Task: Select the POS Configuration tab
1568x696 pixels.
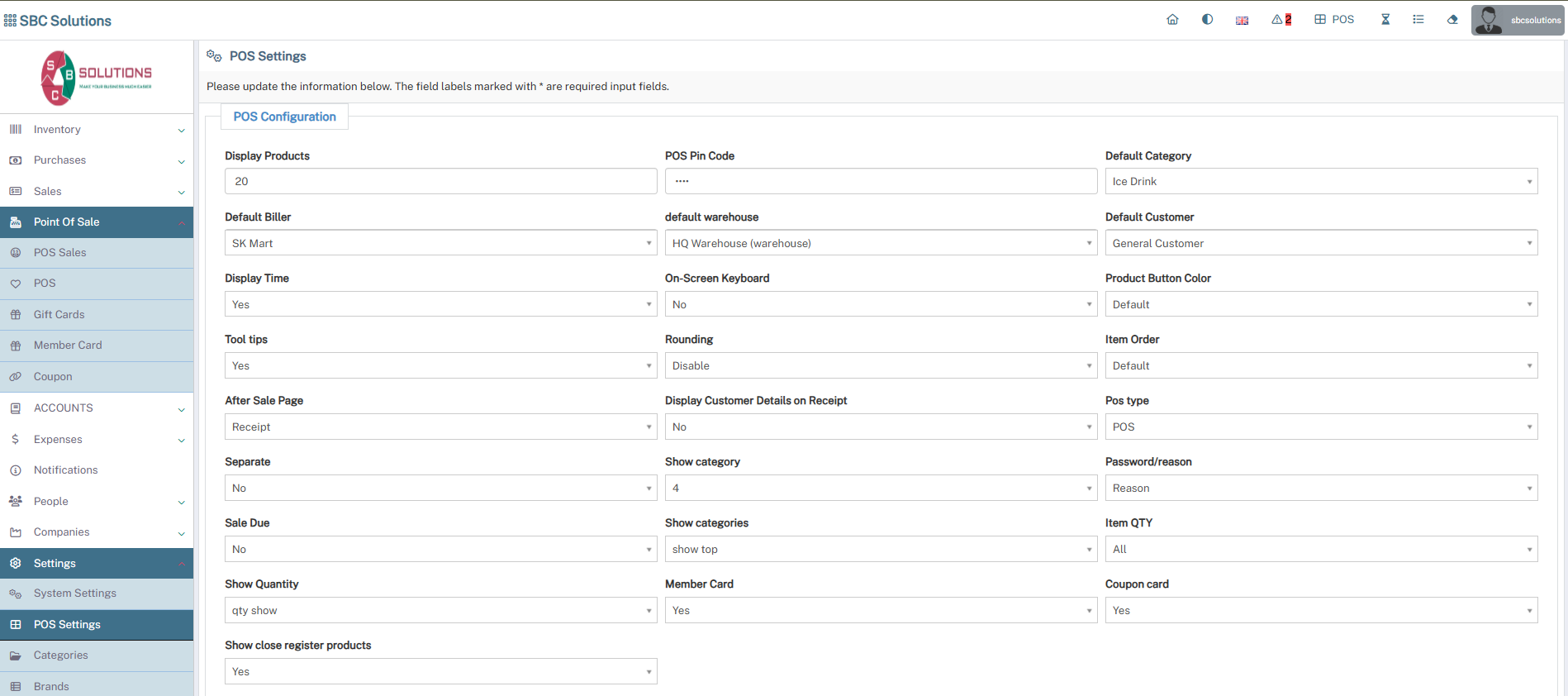Action: [284, 117]
